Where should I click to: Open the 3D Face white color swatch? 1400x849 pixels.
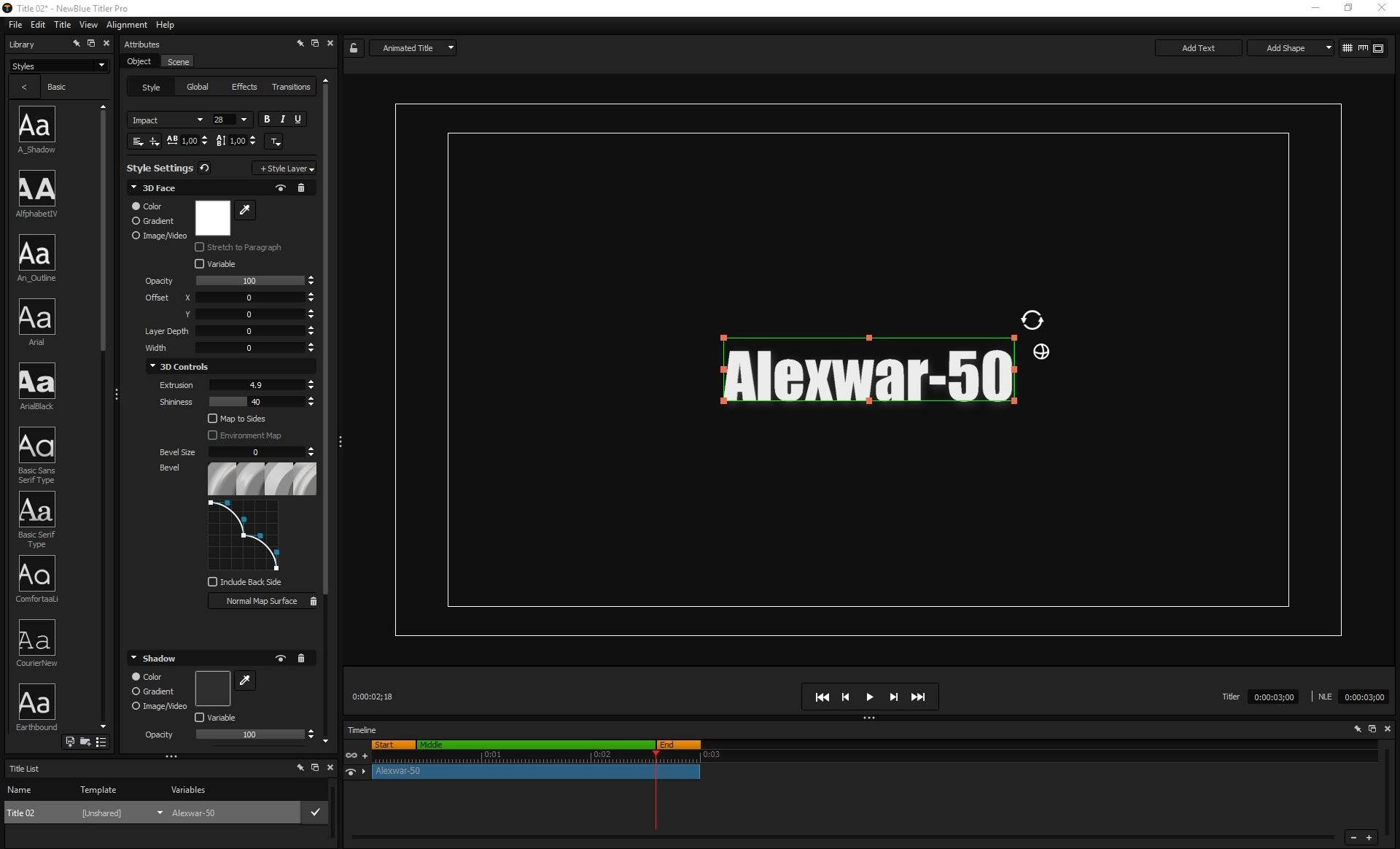point(213,218)
